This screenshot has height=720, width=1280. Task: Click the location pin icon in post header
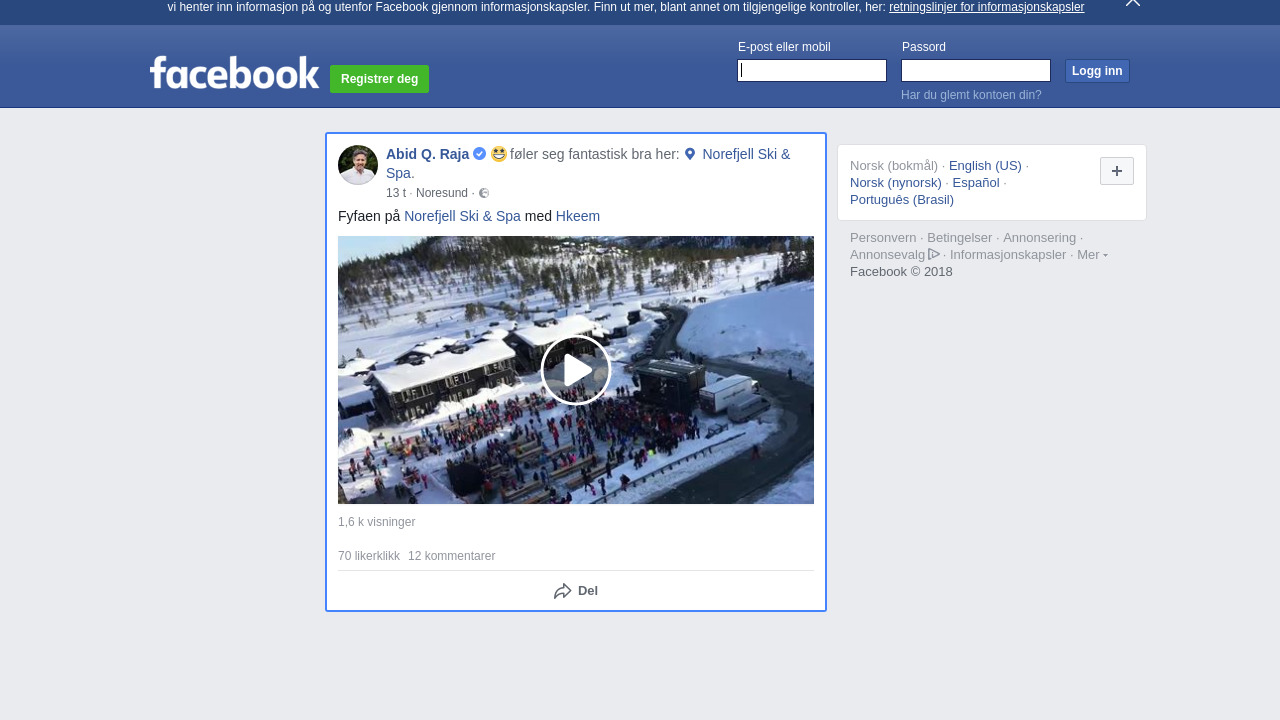tap(690, 154)
